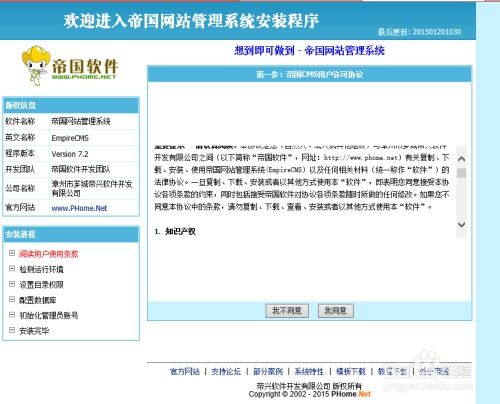Image resolution: width=500 pixels, height=404 pixels.
Task: Open the 部分案例 footer link
Action: (268, 371)
